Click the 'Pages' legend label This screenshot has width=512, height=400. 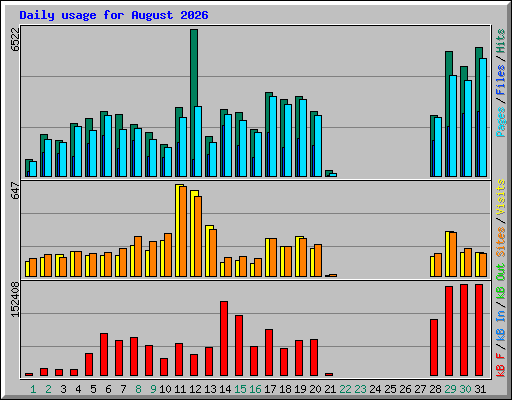(500, 122)
